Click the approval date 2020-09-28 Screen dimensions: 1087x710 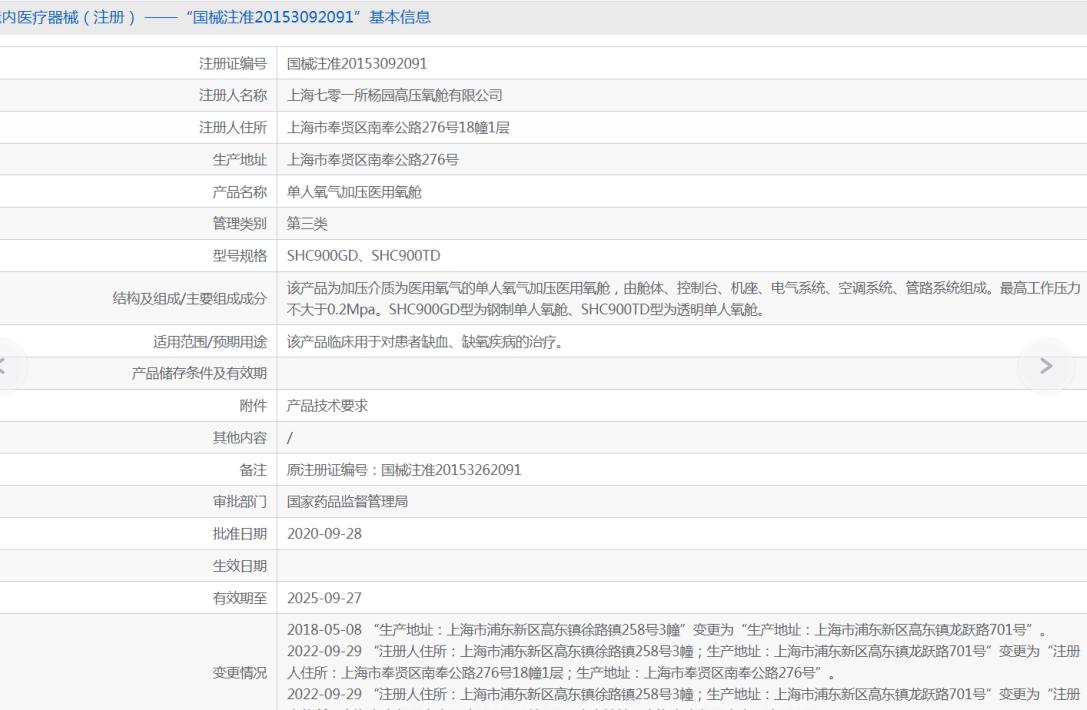[324, 534]
